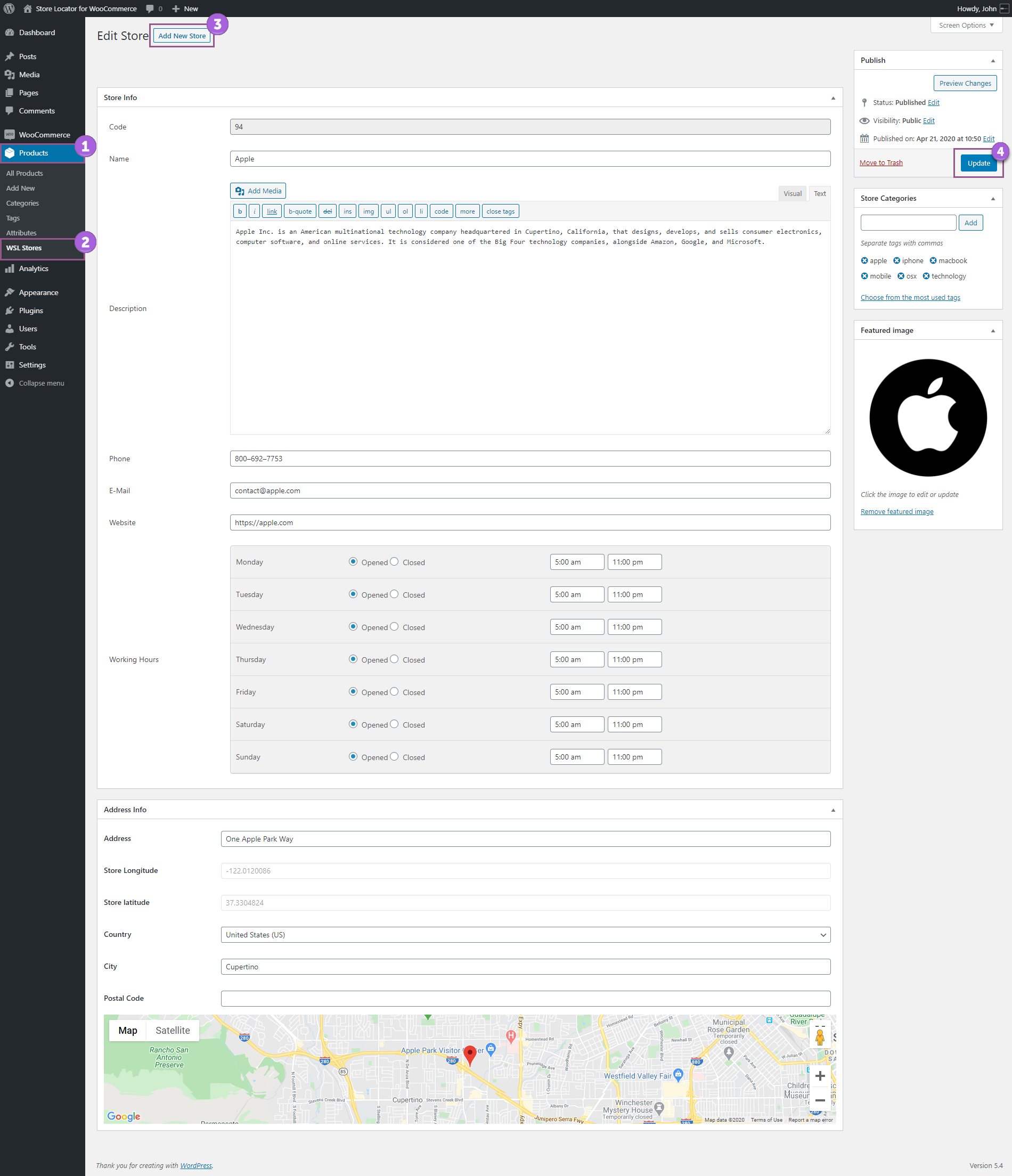Click the Update button to save the store
Screen dimensions: 1012x1176
pyautogui.click(x=978, y=163)
